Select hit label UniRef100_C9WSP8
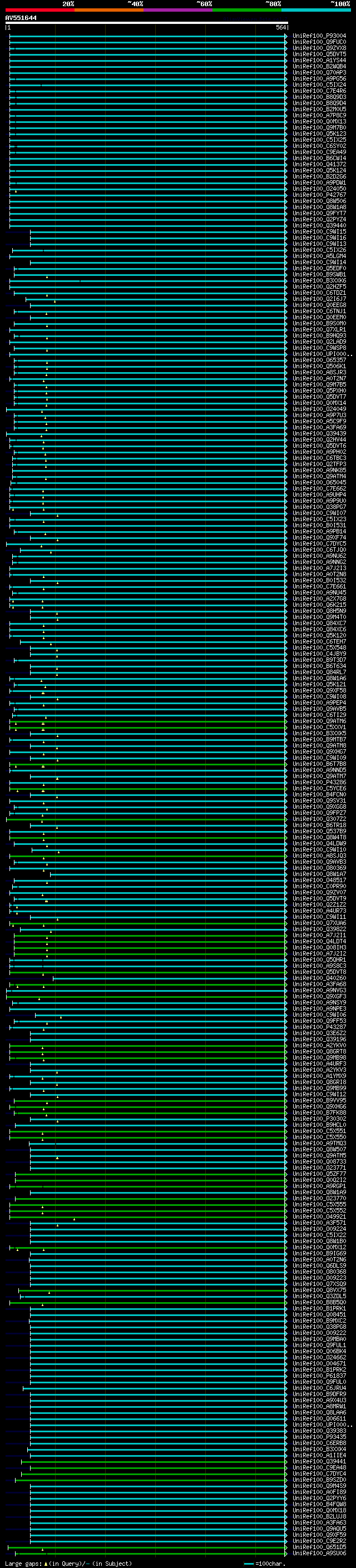Viewport: 356px width, 1568px height. (319, 348)
